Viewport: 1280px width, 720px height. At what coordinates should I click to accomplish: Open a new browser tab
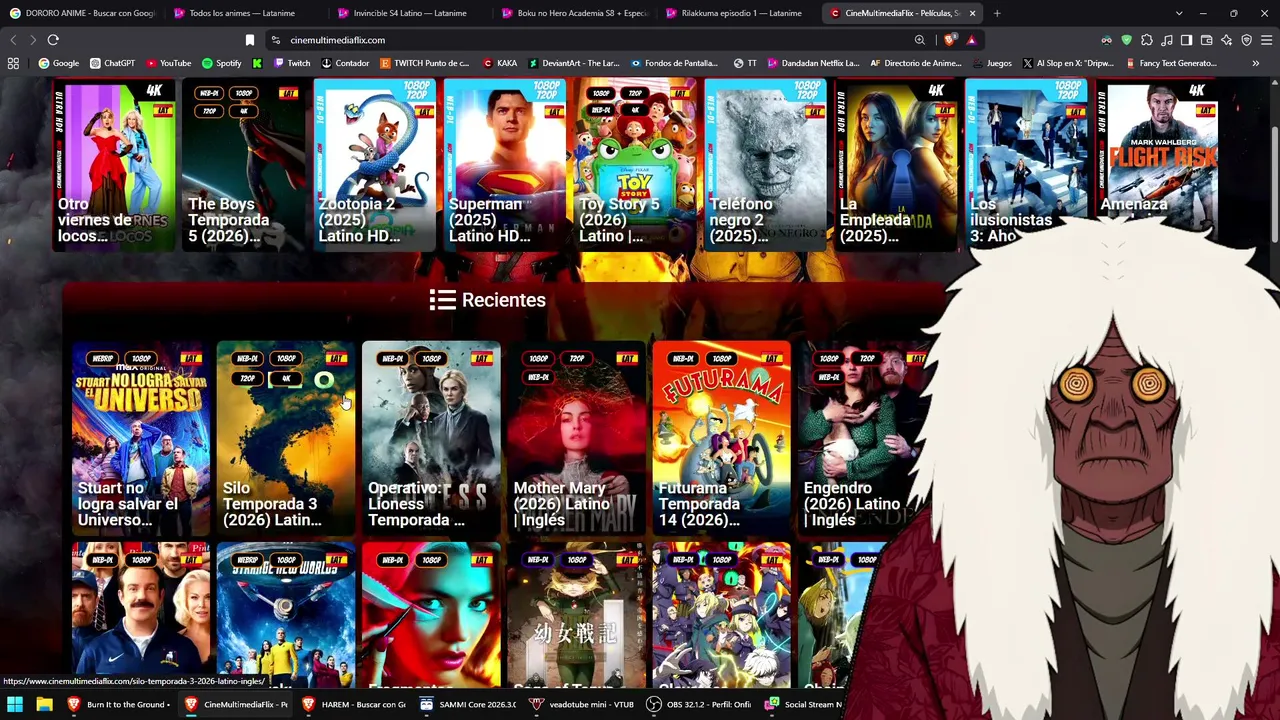pyautogui.click(x=997, y=13)
